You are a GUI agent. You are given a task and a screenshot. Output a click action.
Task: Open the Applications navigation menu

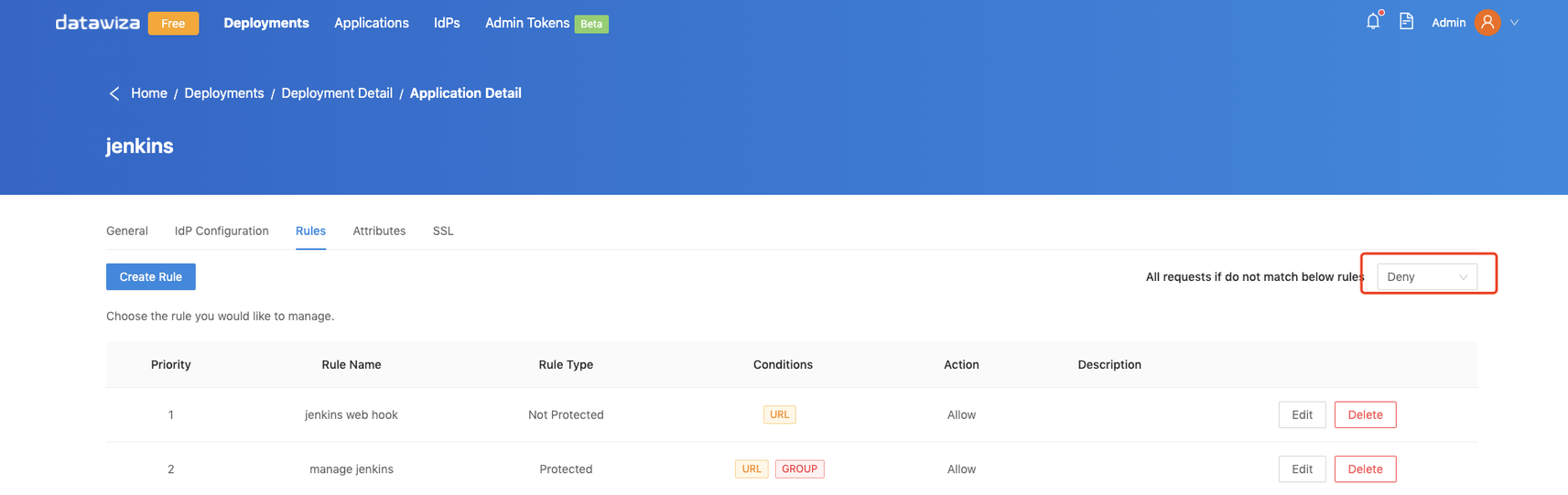[372, 23]
